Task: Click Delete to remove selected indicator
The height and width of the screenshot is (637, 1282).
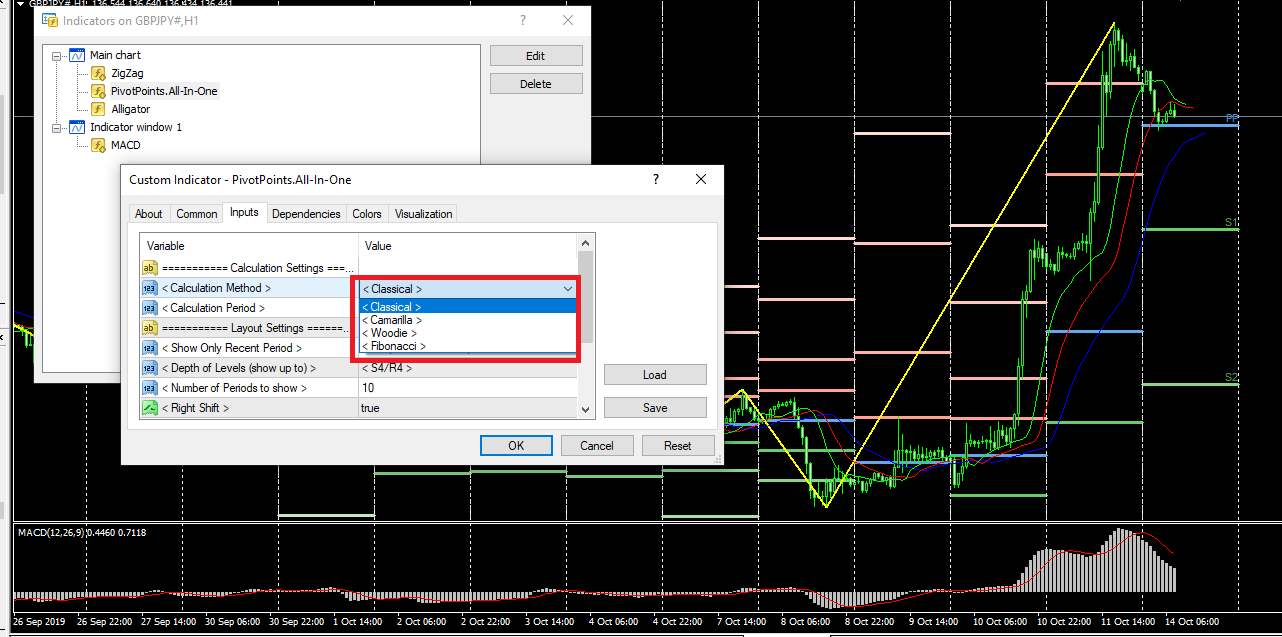Action: tap(536, 84)
